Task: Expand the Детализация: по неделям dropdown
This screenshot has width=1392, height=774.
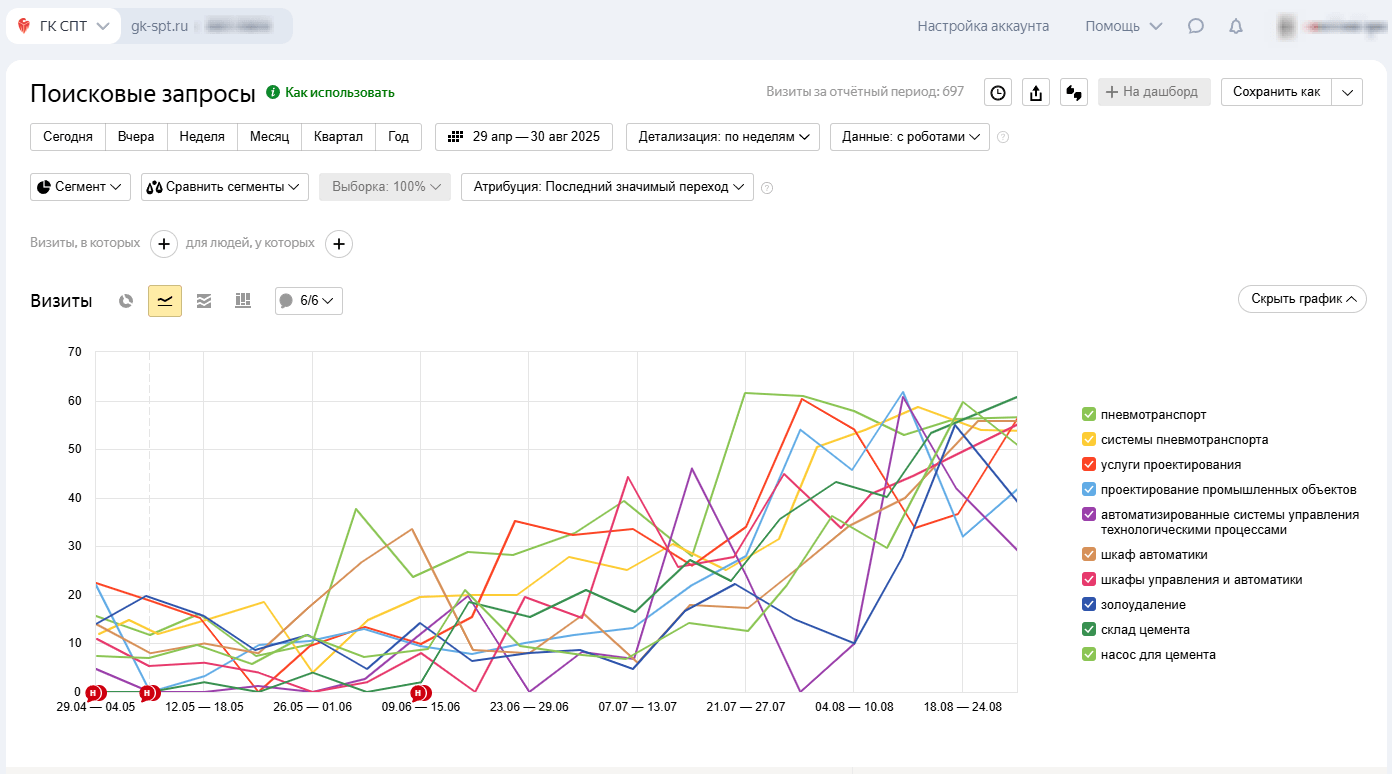Action: 723,137
